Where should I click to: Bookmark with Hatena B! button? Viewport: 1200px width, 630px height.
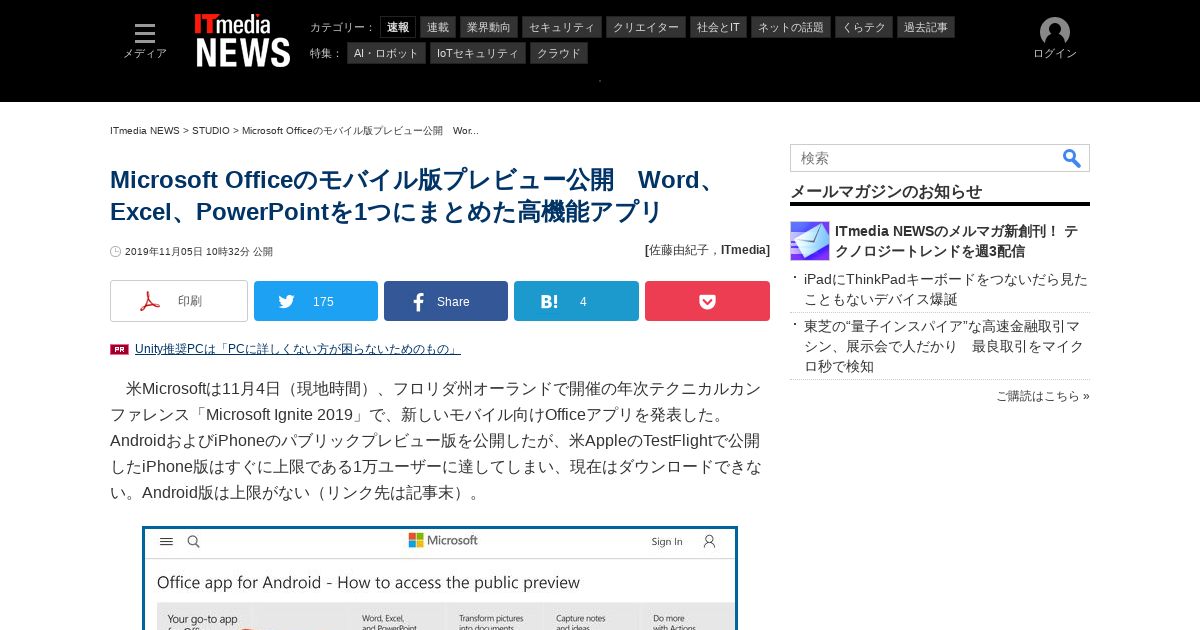pyautogui.click(x=576, y=301)
